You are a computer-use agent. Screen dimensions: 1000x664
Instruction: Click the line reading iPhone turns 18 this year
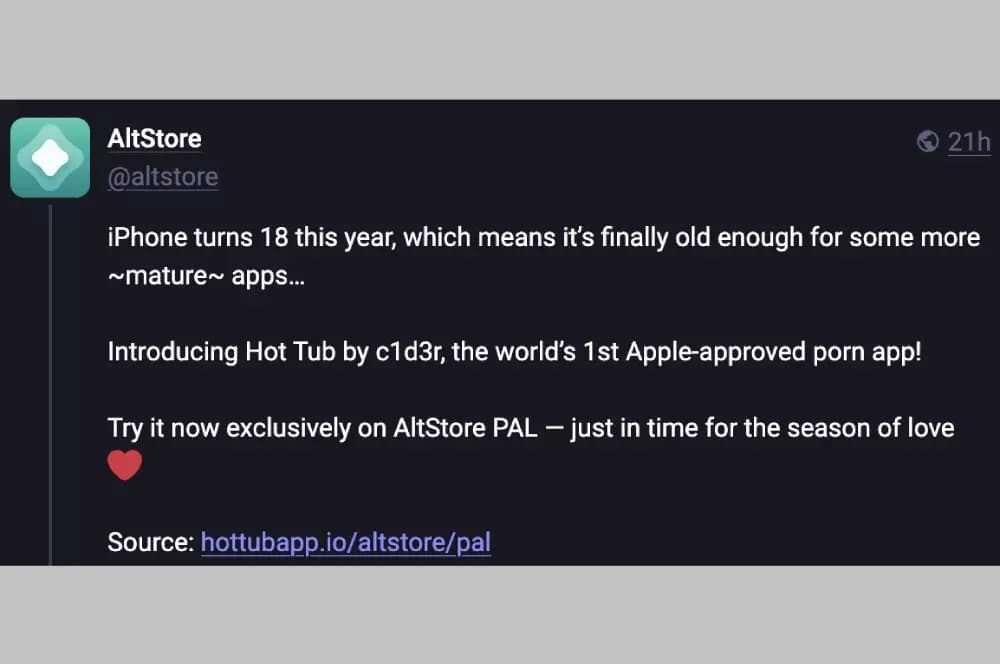pos(400,237)
